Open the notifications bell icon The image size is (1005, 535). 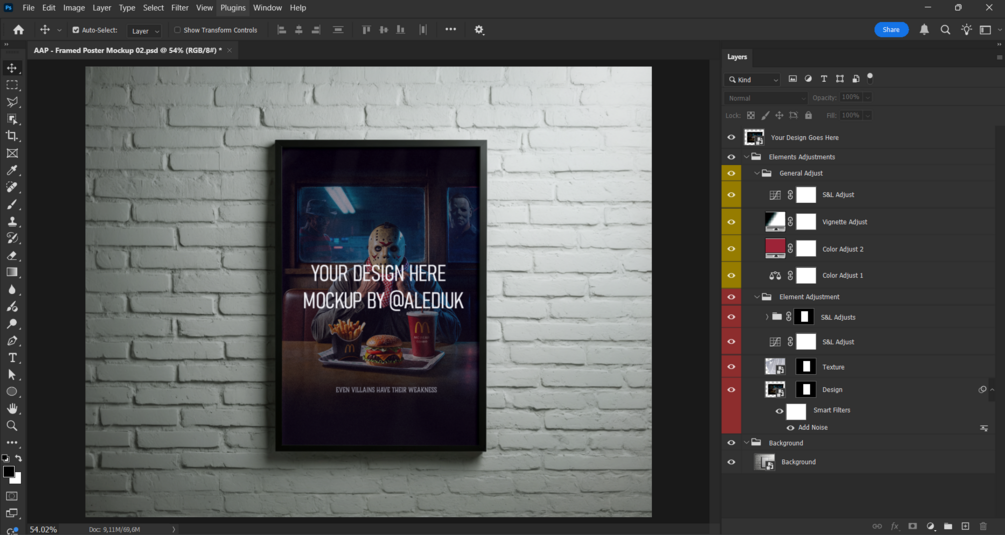[x=924, y=29]
